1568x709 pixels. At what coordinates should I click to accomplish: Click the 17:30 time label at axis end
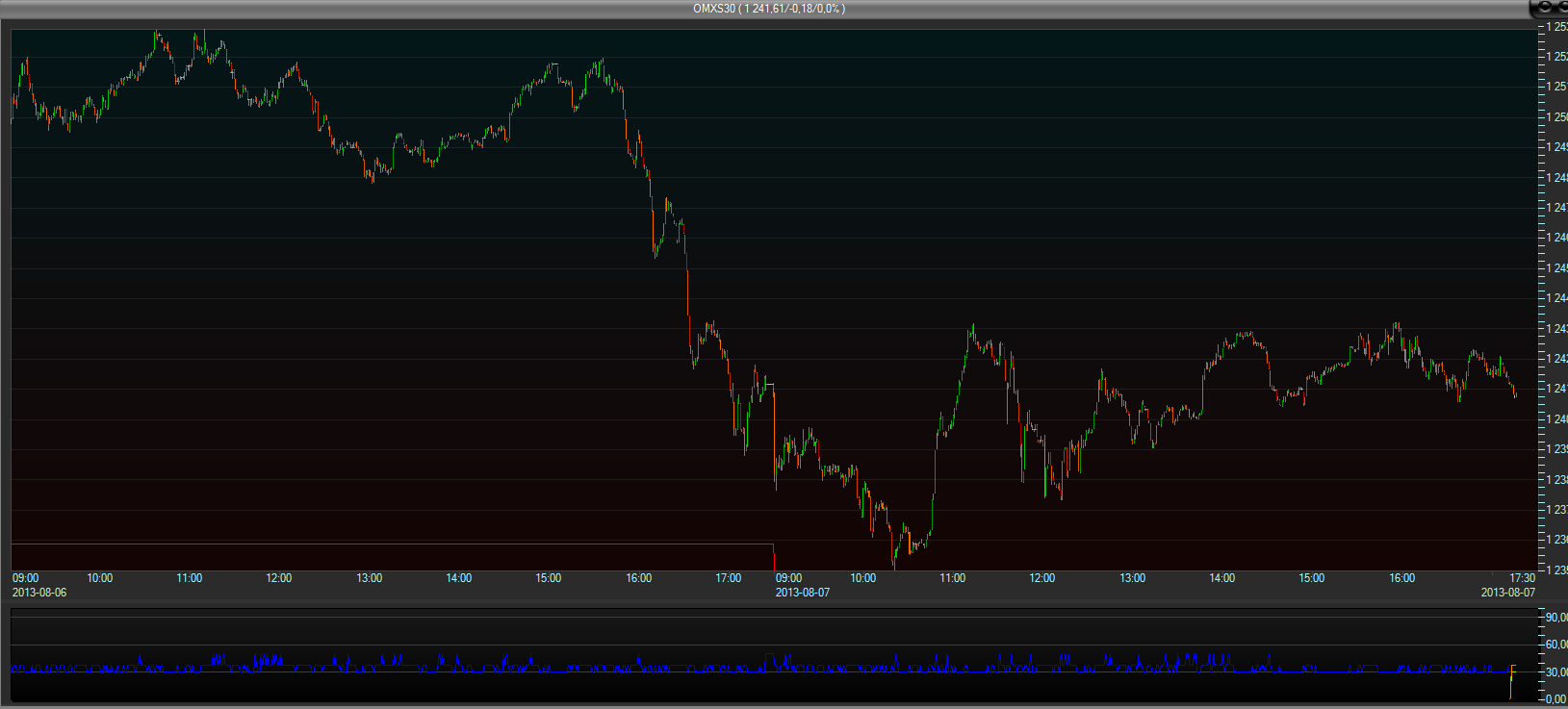click(1522, 578)
